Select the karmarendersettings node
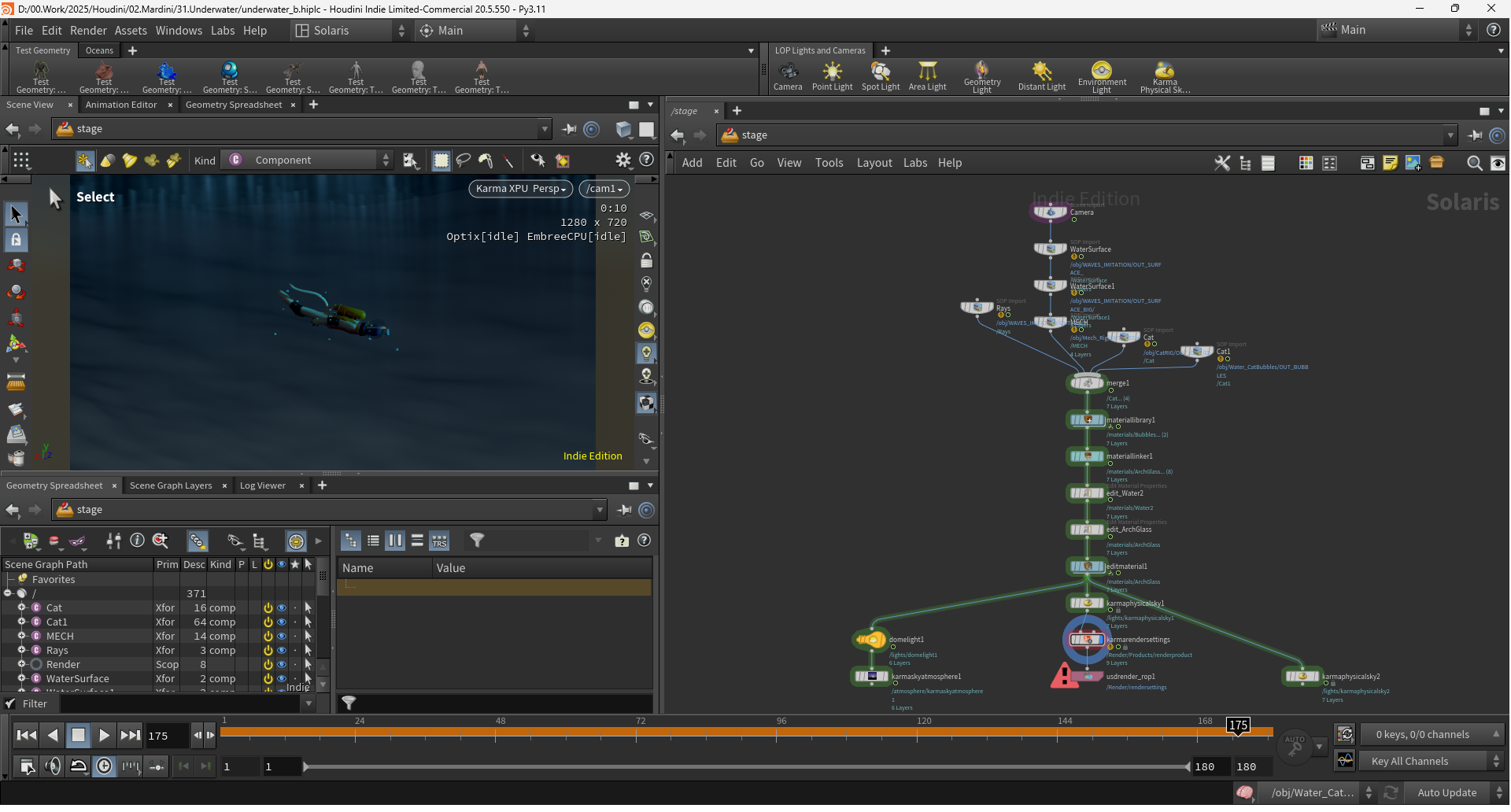This screenshot has height=812, width=1511. pyautogui.click(x=1087, y=640)
